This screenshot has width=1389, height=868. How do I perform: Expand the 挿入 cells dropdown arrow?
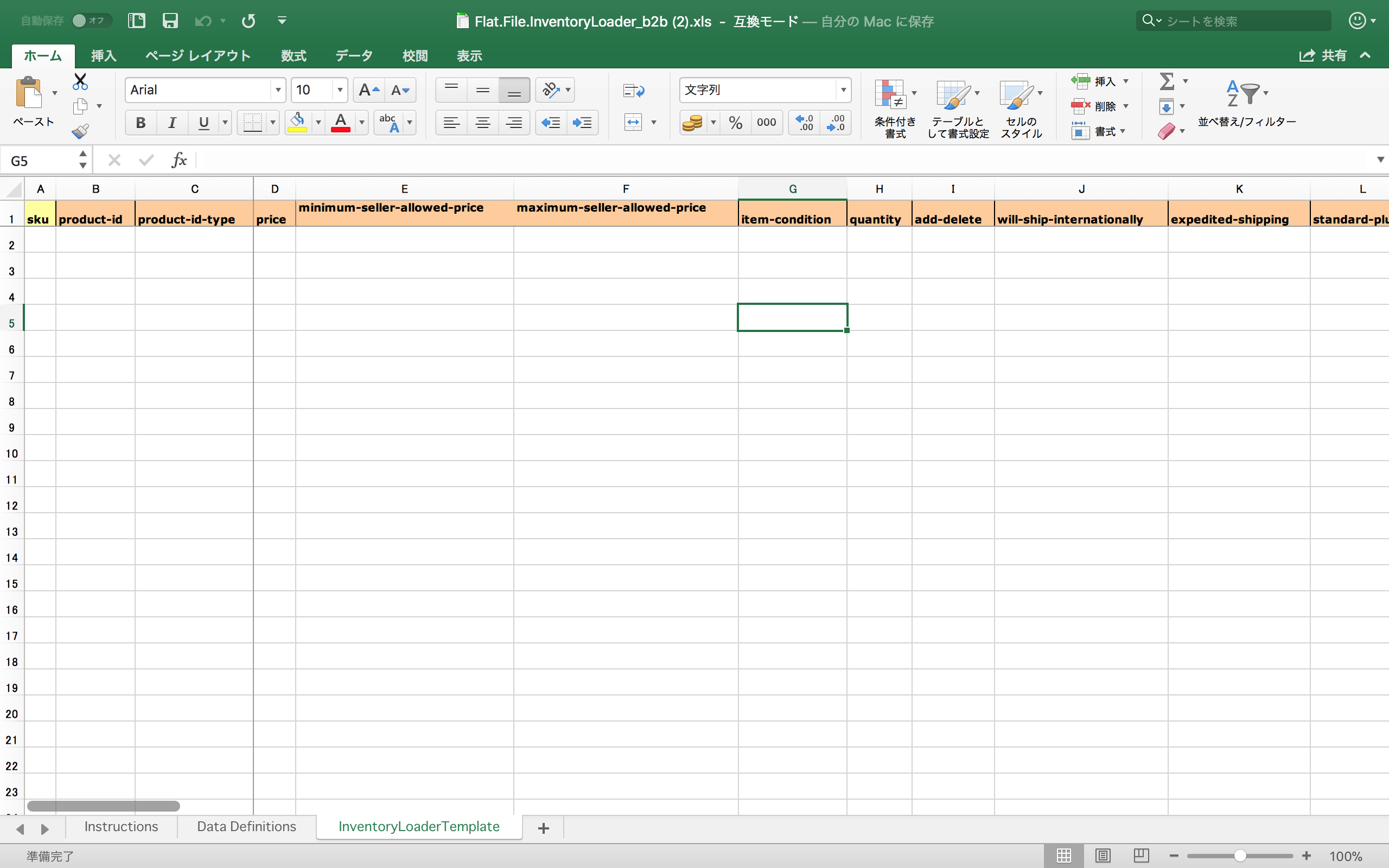[x=1125, y=81]
